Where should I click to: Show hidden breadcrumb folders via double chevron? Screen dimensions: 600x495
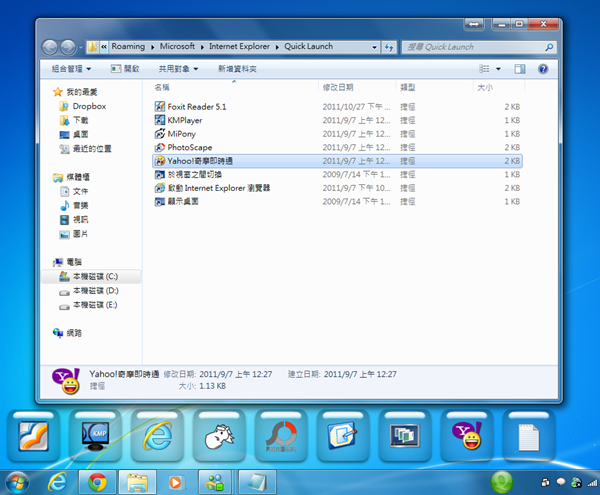(104, 47)
